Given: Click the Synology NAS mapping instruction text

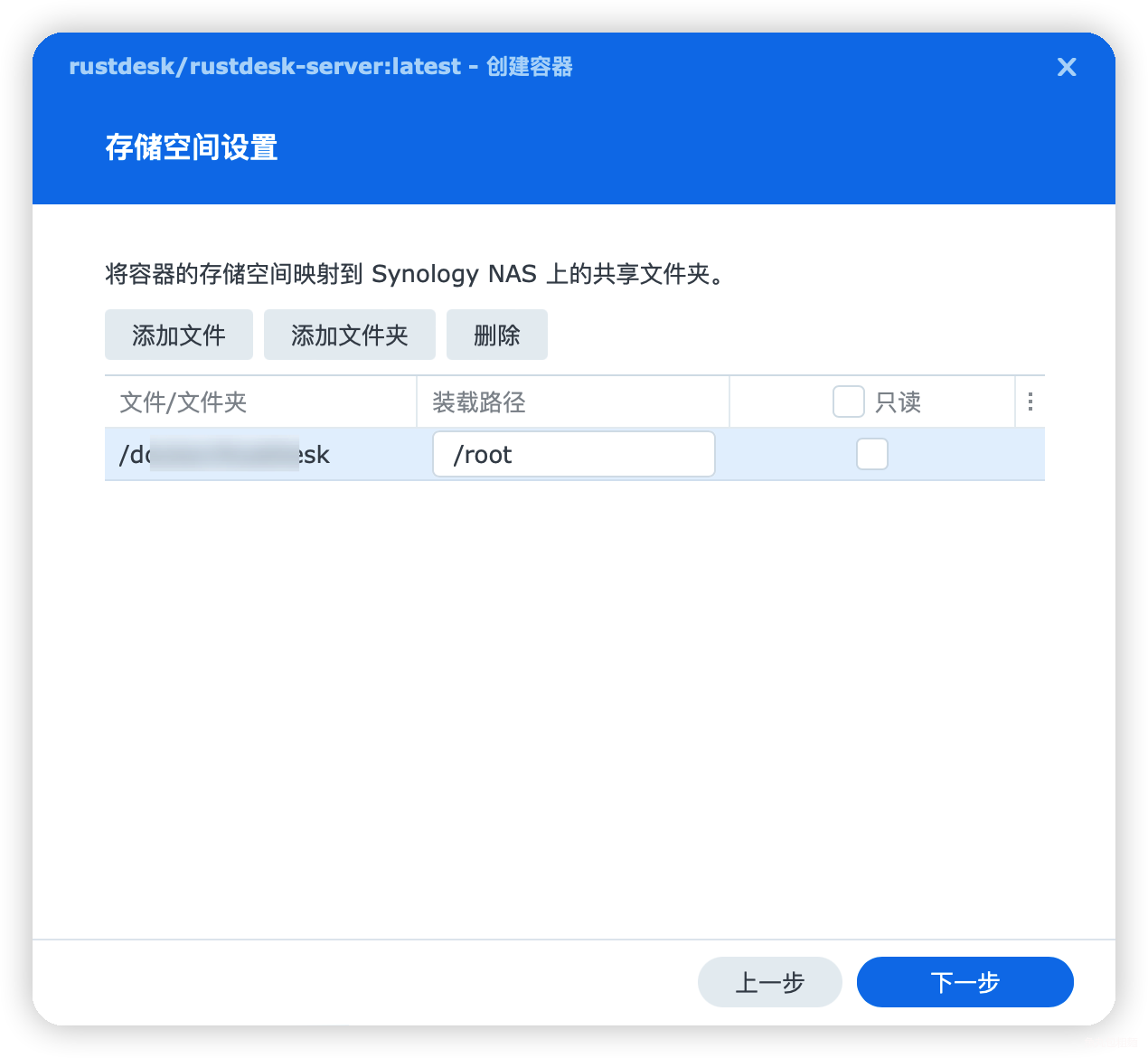Looking at the screenshot, I should click(x=414, y=274).
